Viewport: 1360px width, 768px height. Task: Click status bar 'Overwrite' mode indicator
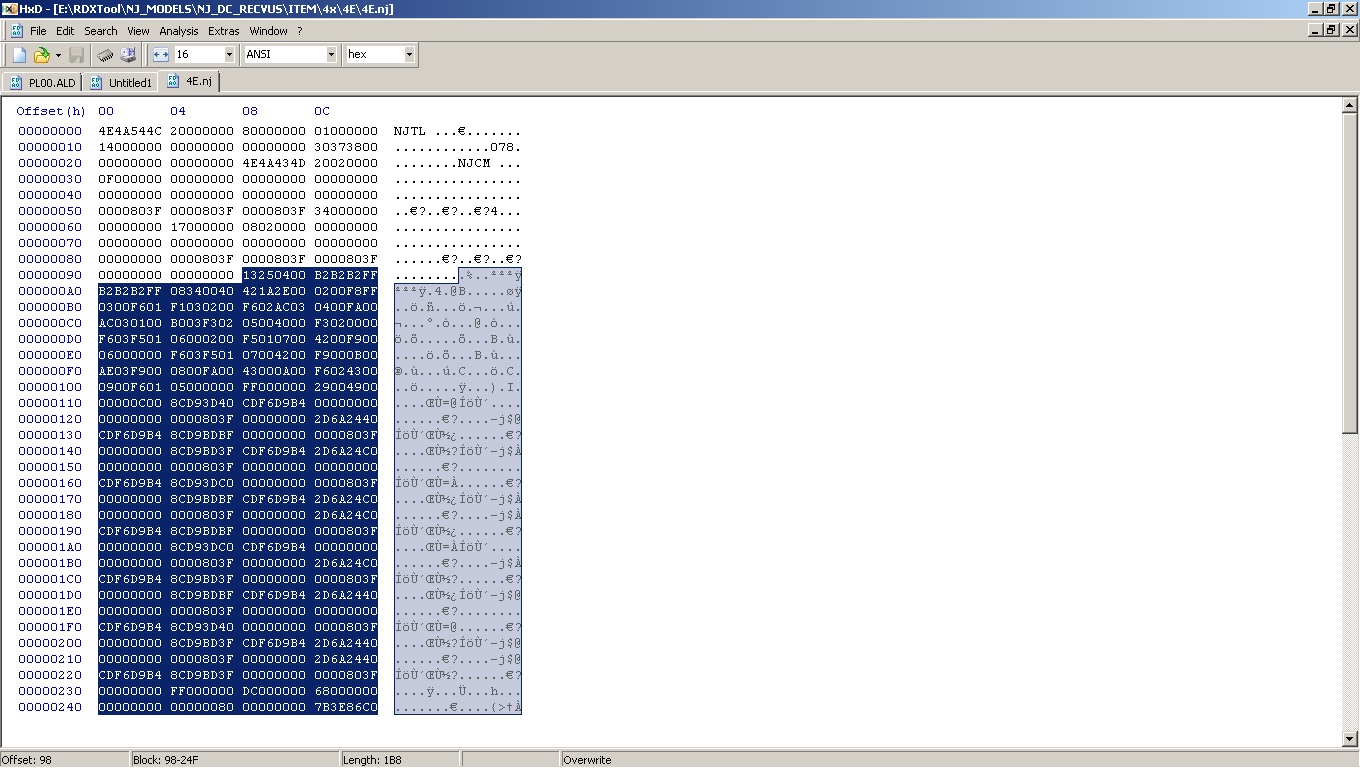tap(587, 760)
